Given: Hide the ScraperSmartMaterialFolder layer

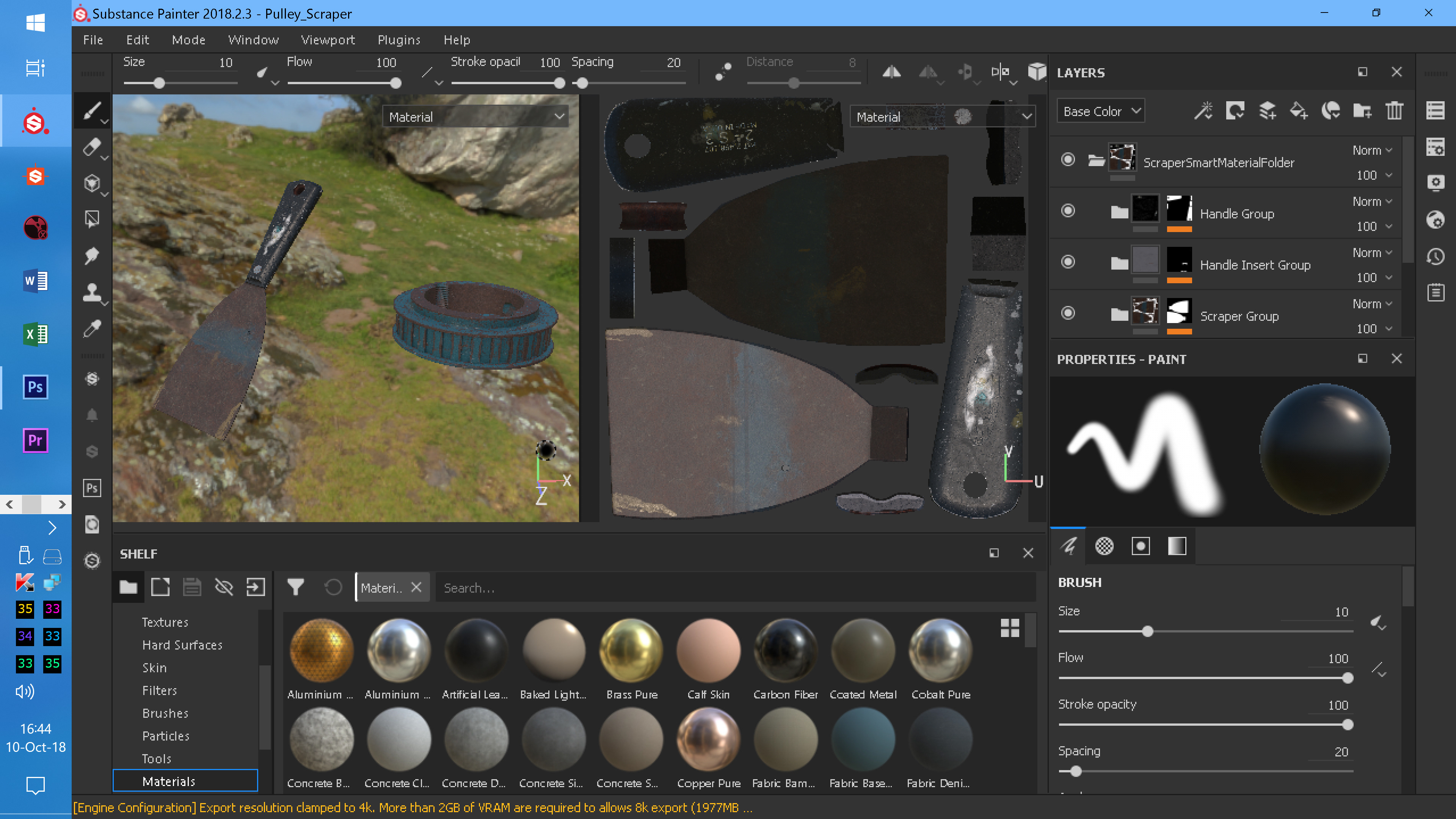Looking at the screenshot, I should pos(1068,159).
